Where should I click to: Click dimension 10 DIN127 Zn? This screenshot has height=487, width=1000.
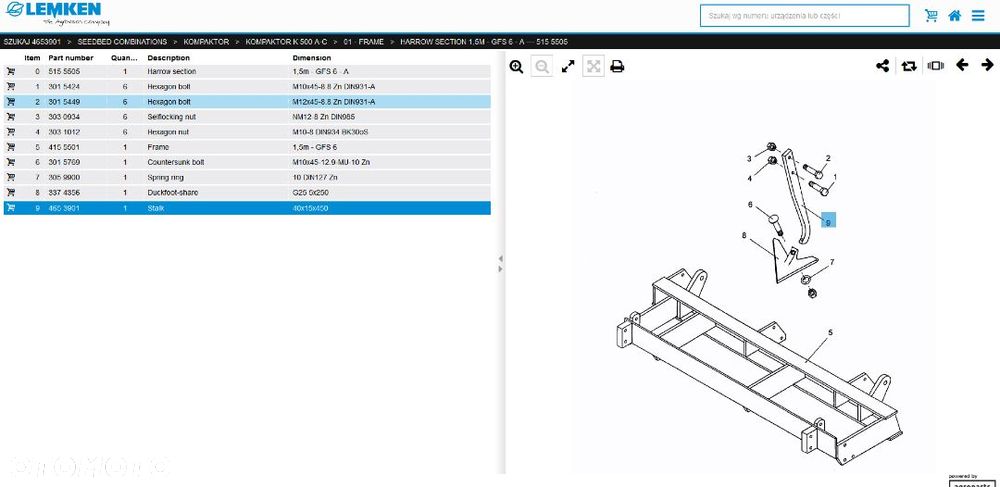click(315, 177)
